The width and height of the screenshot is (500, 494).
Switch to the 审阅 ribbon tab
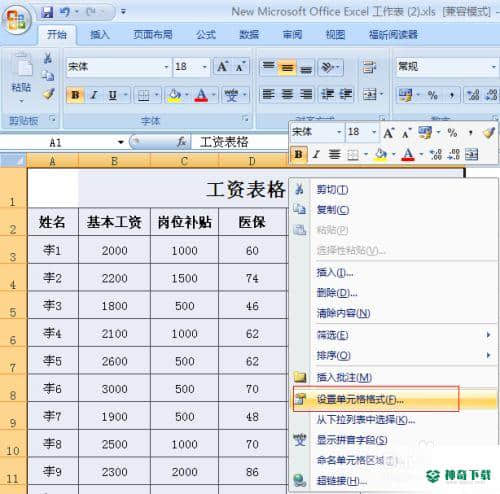click(292, 34)
